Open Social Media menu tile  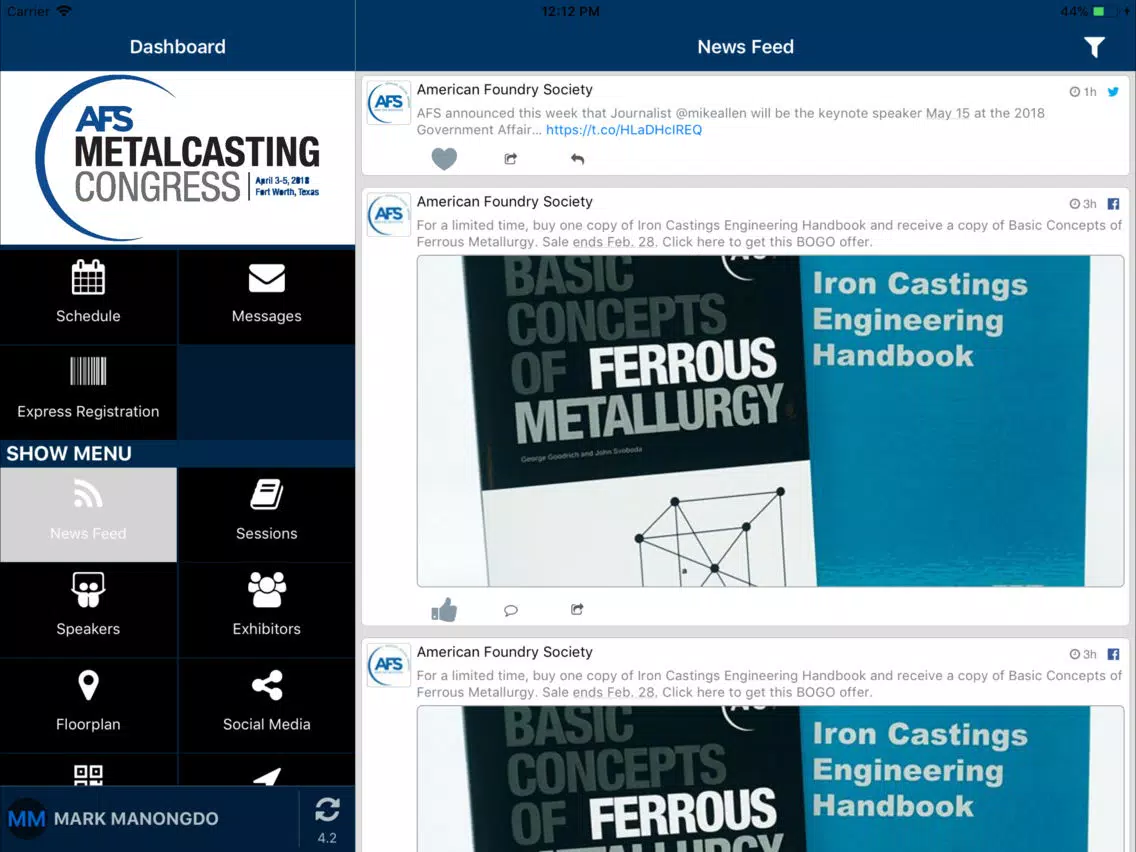(x=267, y=706)
